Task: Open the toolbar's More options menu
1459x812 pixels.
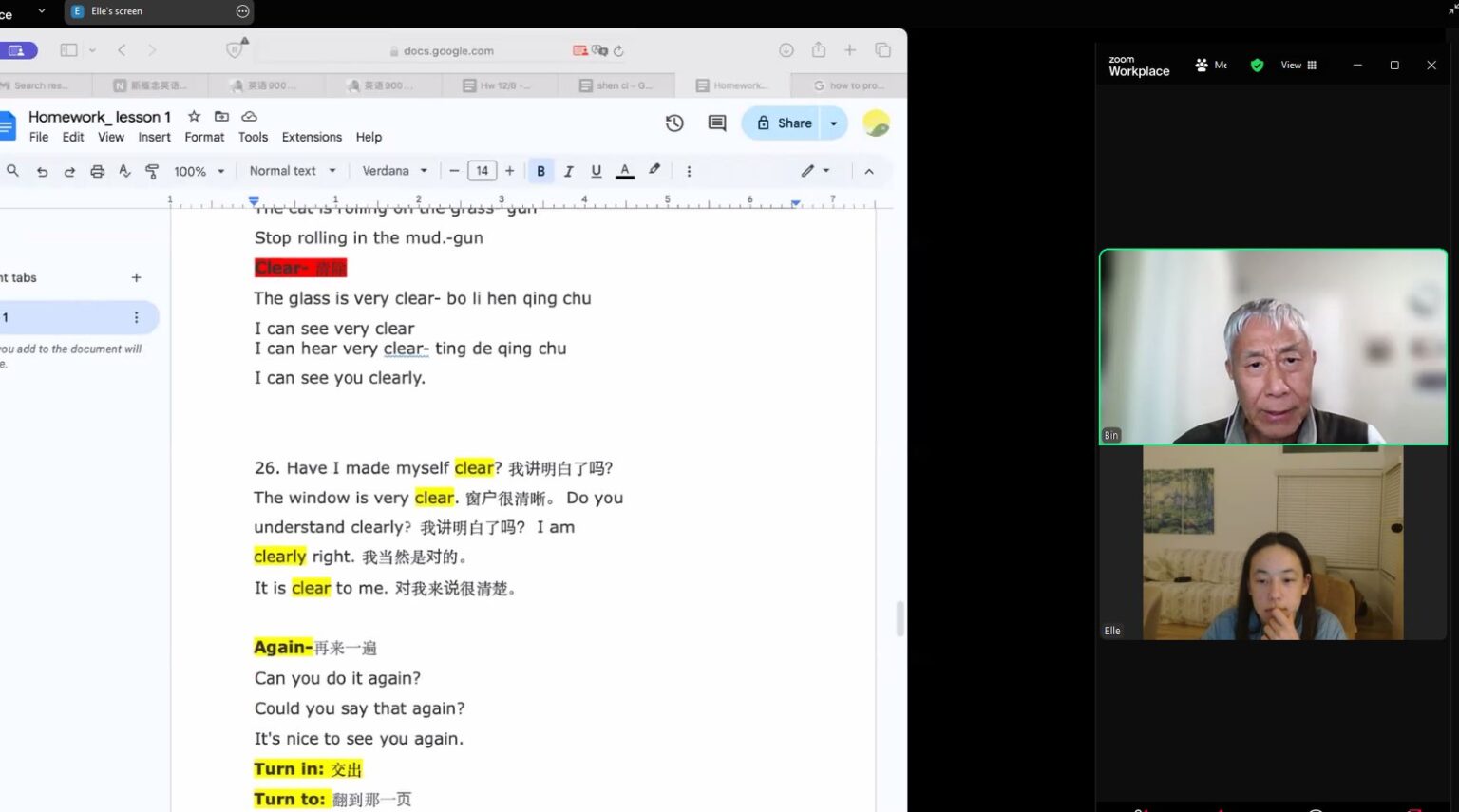Action: click(x=689, y=171)
